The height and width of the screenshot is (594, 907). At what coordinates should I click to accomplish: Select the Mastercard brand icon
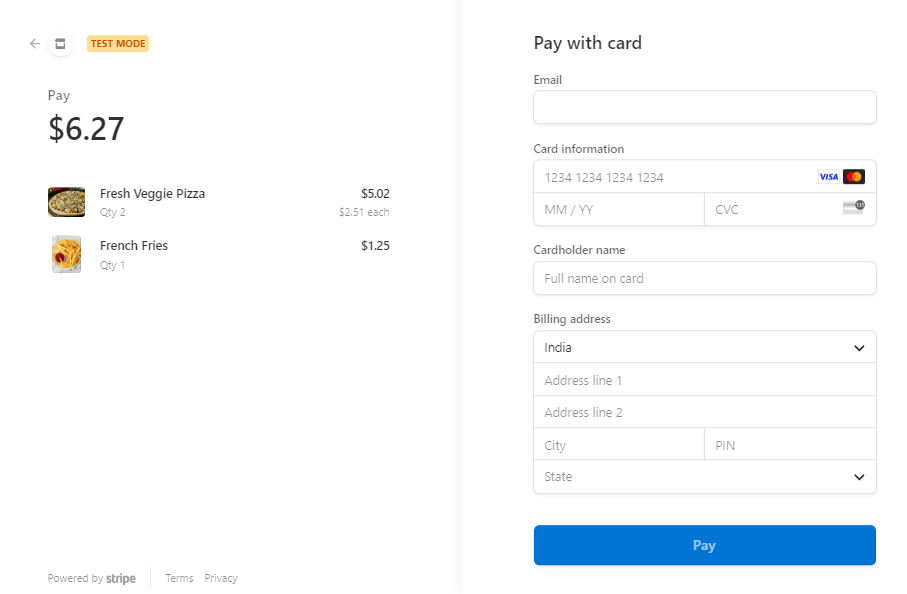855,176
